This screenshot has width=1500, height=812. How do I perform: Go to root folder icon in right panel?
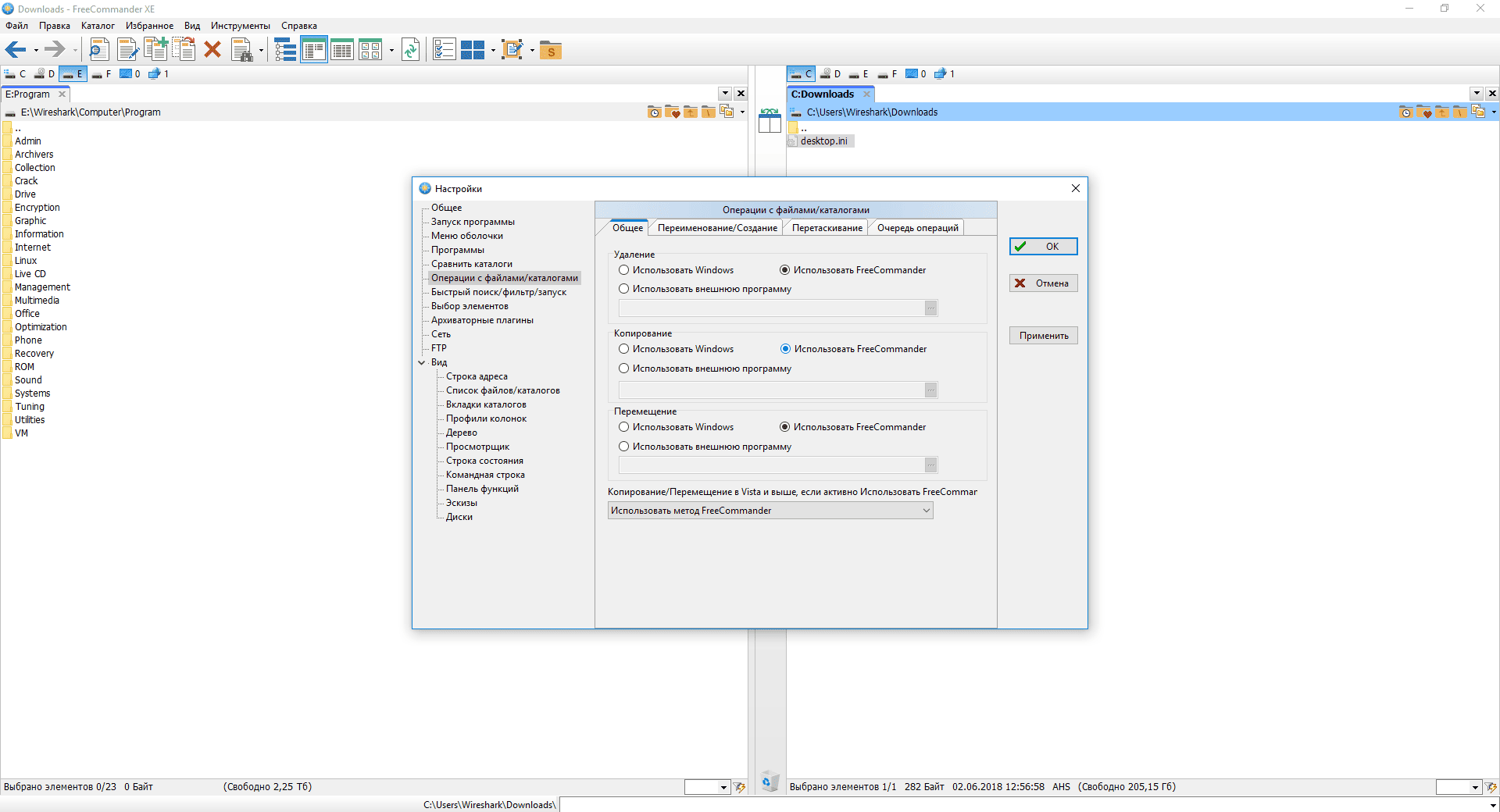coord(1459,112)
